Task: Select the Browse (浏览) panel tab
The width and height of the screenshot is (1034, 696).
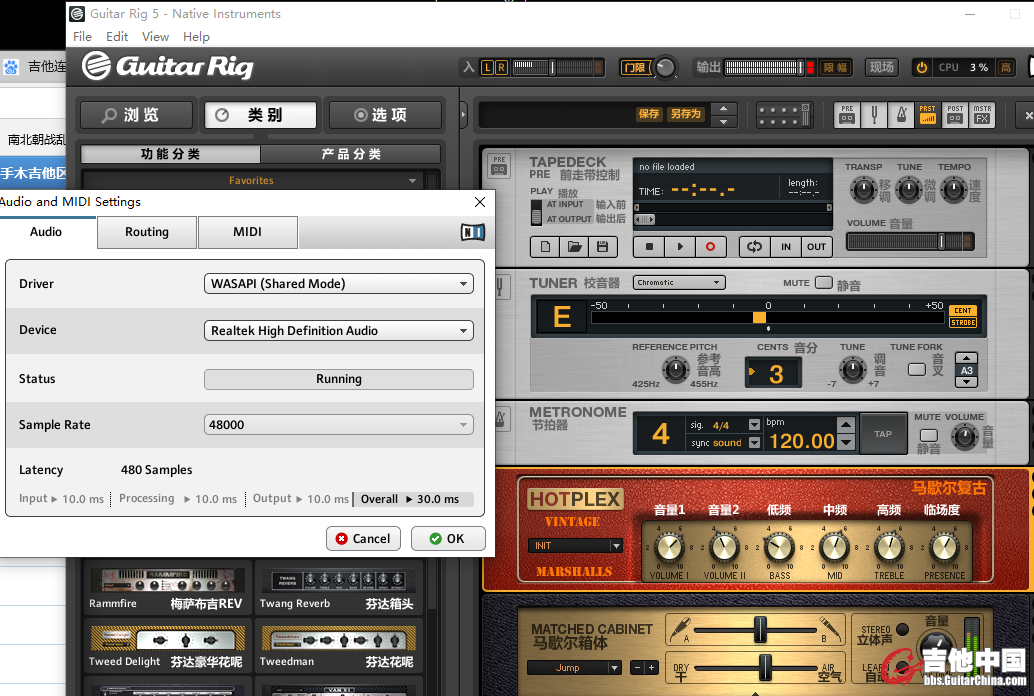Action: 137,115
